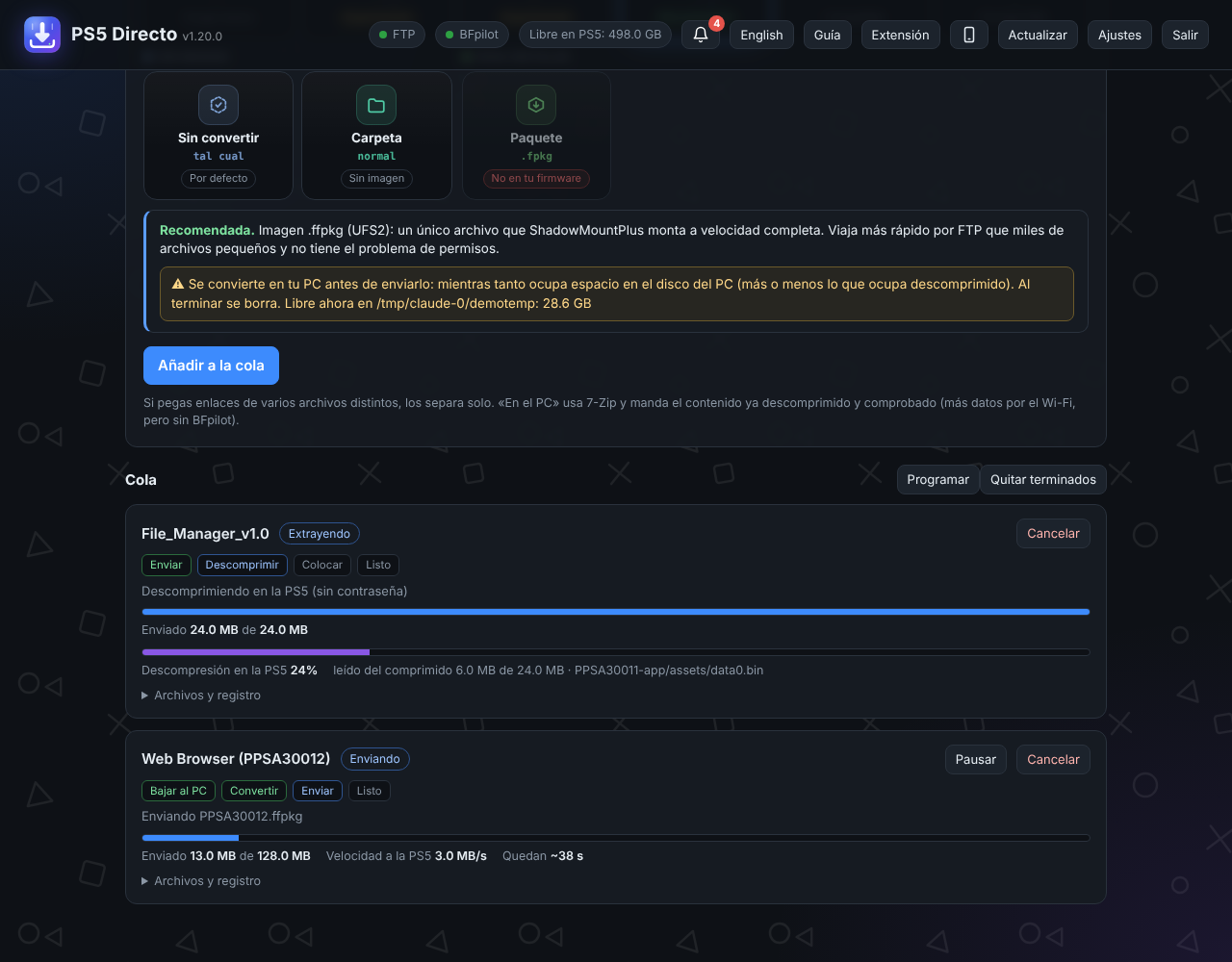Image resolution: width=1232 pixels, height=962 pixels.
Task: Click the Enviando status badge
Action: click(x=374, y=759)
